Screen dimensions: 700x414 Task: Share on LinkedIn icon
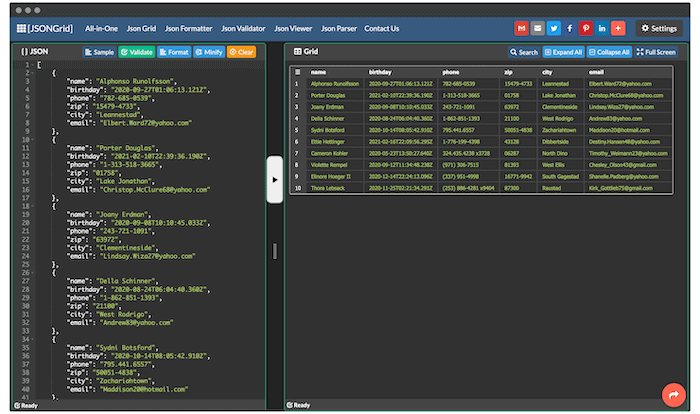pyautogui.click(x=602, y=28)
